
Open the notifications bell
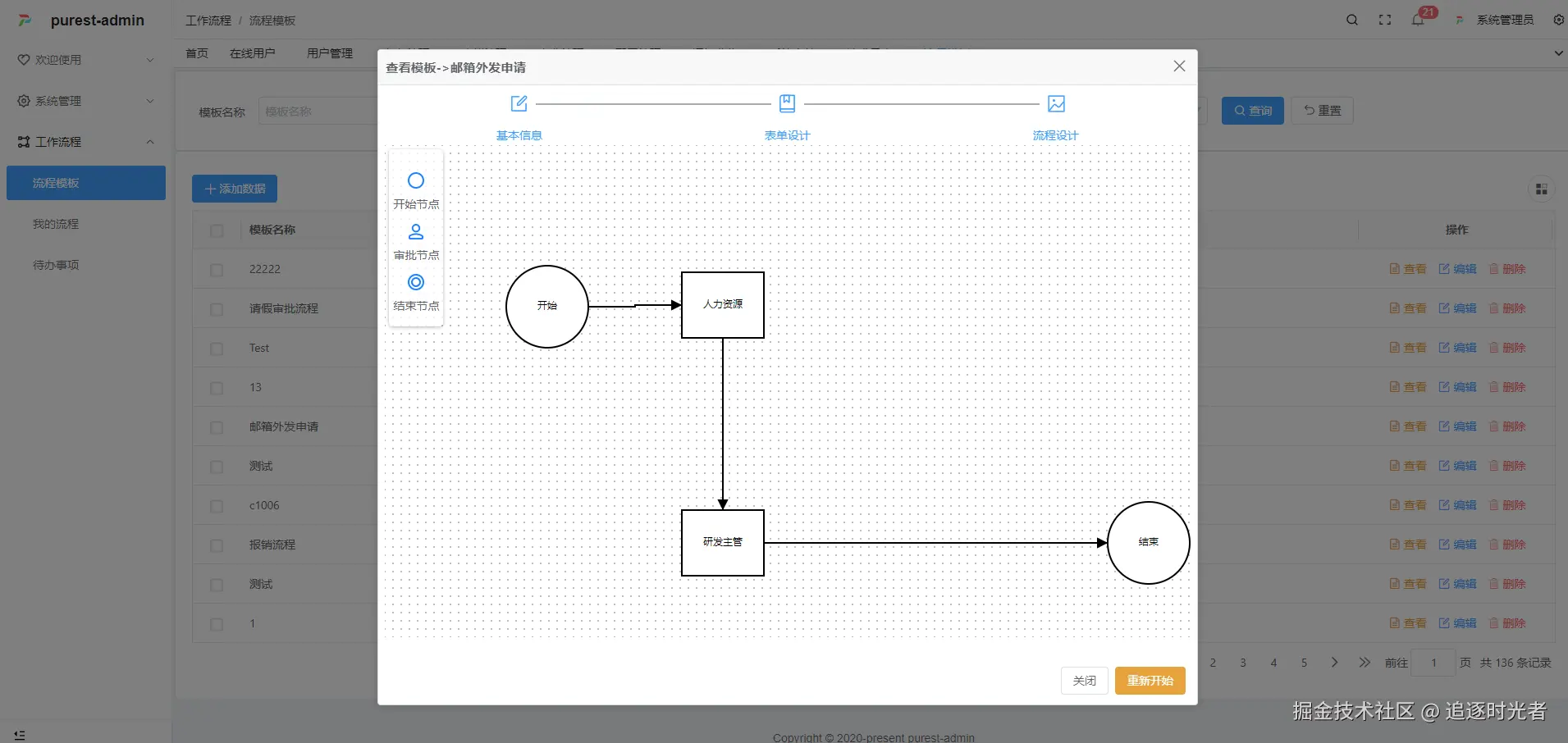coord(1418,20)
